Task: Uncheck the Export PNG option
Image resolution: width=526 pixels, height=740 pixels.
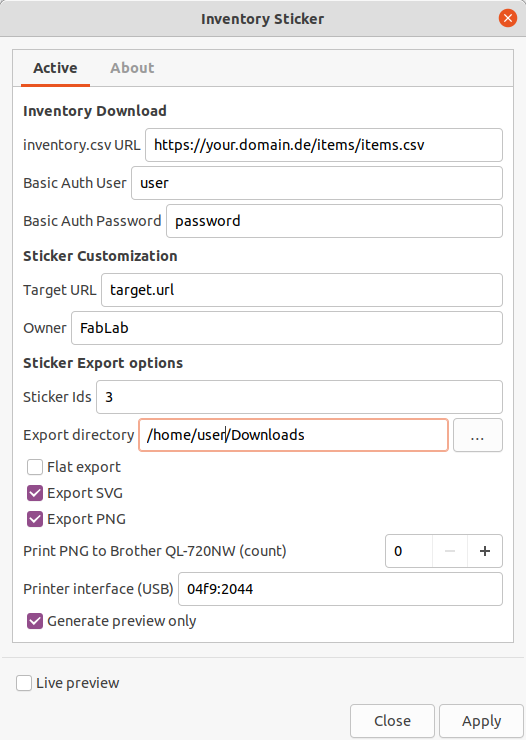Action: tap(35, 519)
